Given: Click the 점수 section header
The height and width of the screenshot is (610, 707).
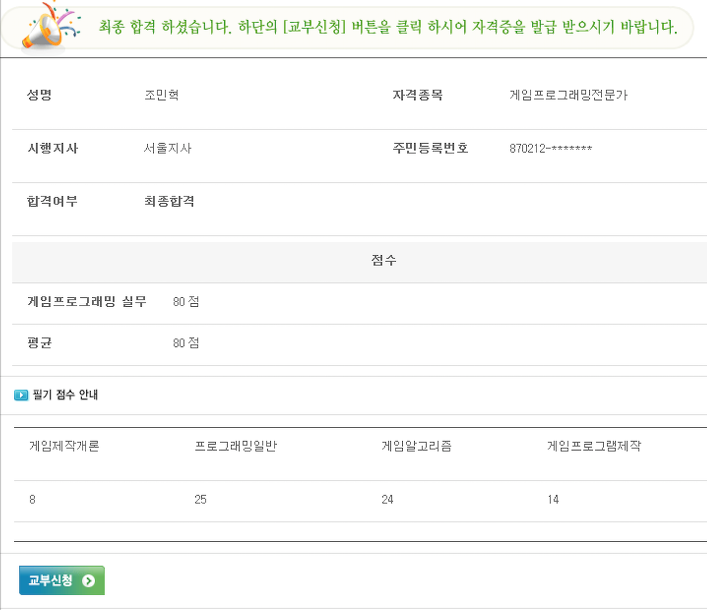Looking at the screenshot, I should [x=384, y=260].
